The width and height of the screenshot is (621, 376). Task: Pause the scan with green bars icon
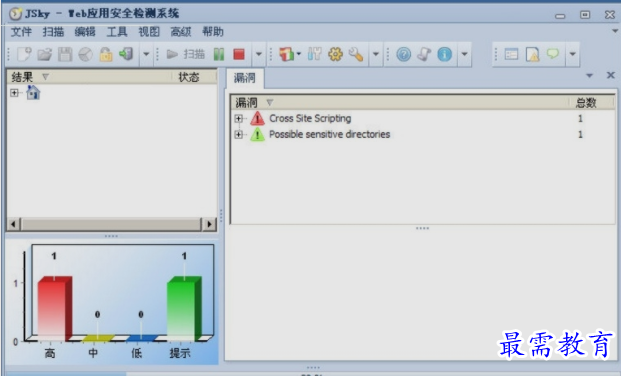219,54
